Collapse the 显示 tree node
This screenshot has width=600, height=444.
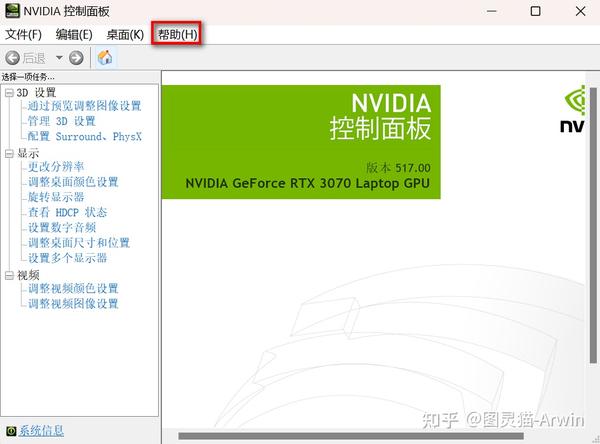(9, 153)
